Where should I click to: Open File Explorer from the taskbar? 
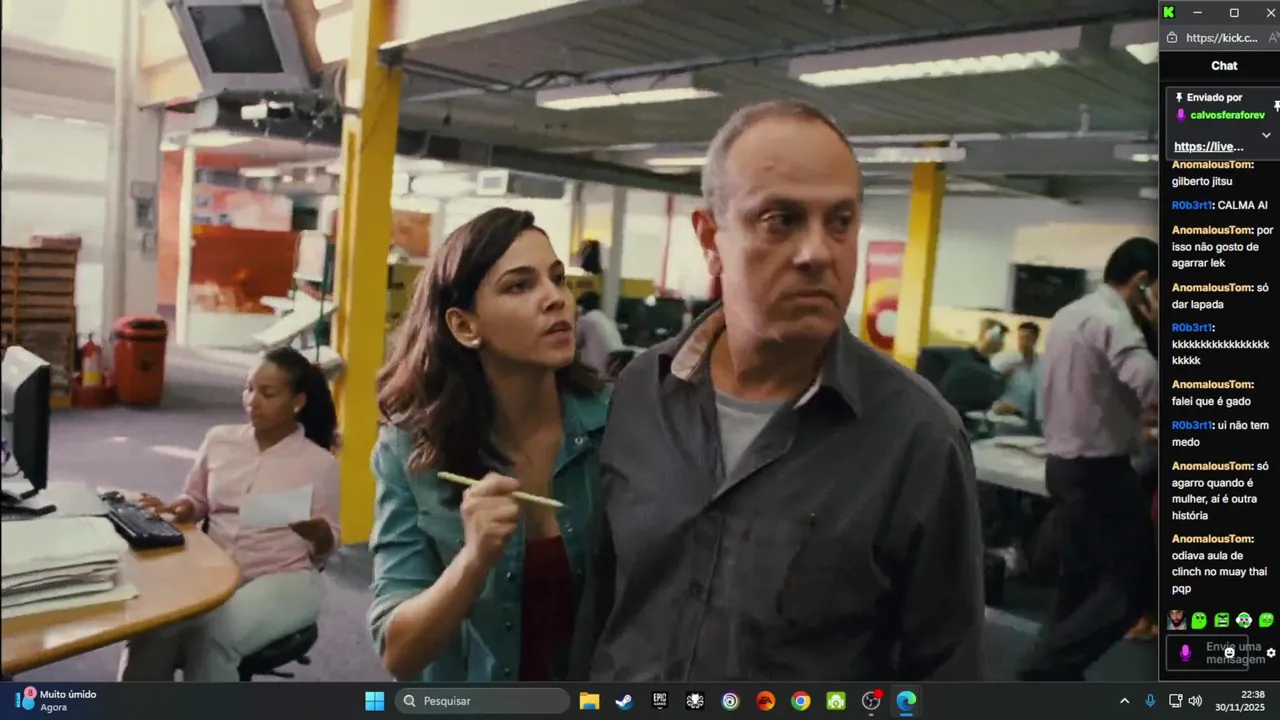pyautogui.click(x=589, y=701)
